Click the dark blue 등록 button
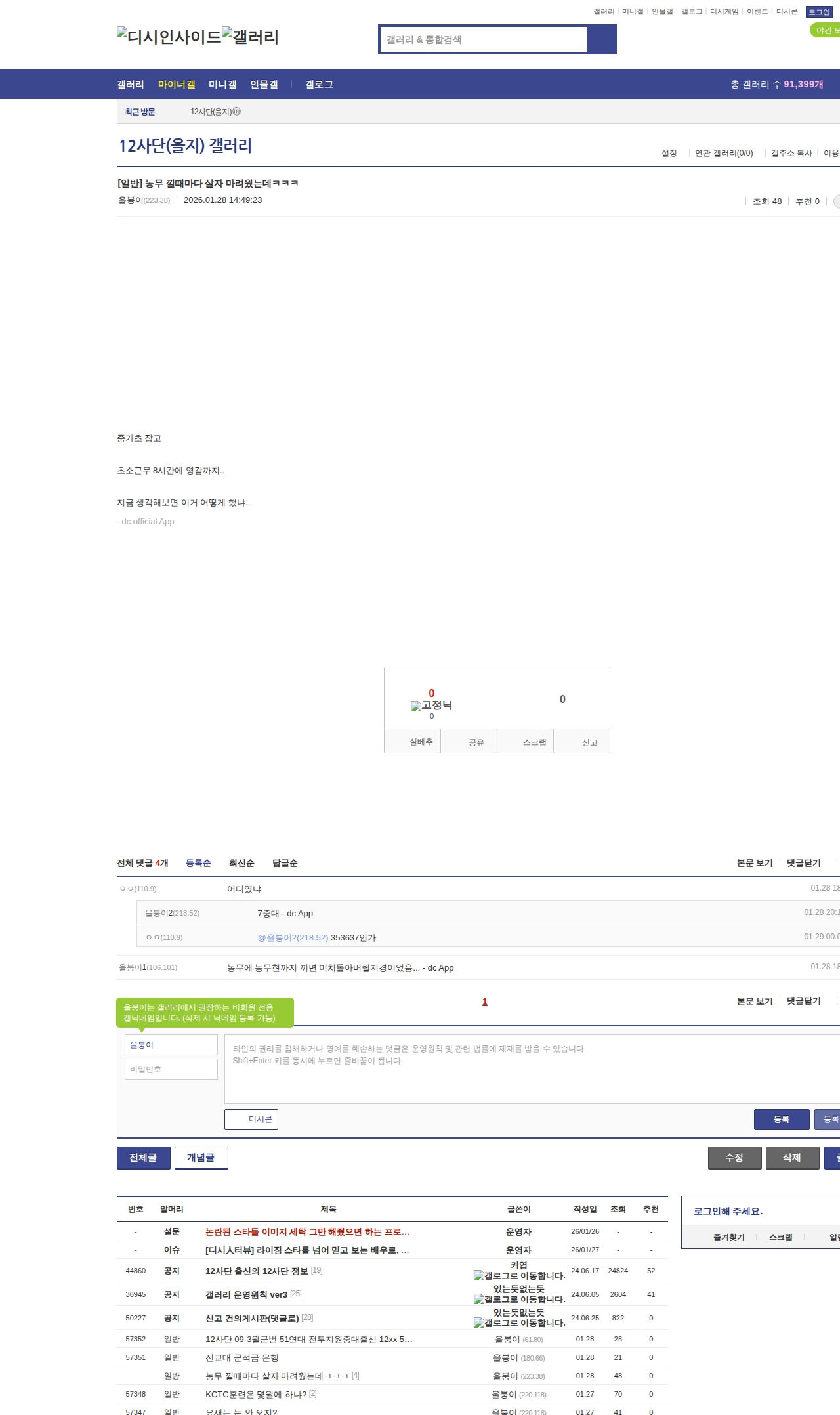Screen dimensions: 840x1415 click(x=782, y=1119)
